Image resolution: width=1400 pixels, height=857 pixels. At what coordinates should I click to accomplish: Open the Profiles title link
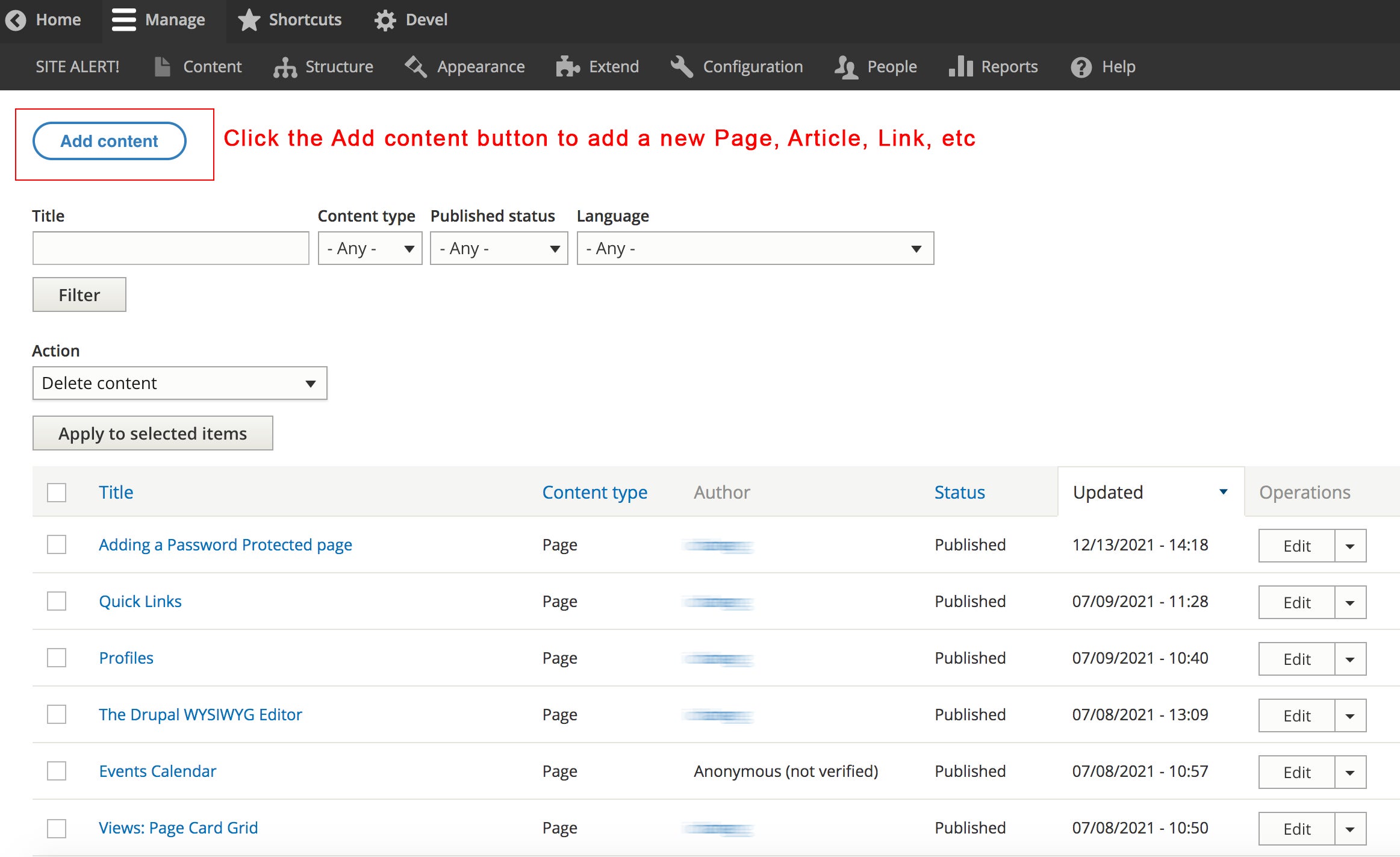[126, 658]
